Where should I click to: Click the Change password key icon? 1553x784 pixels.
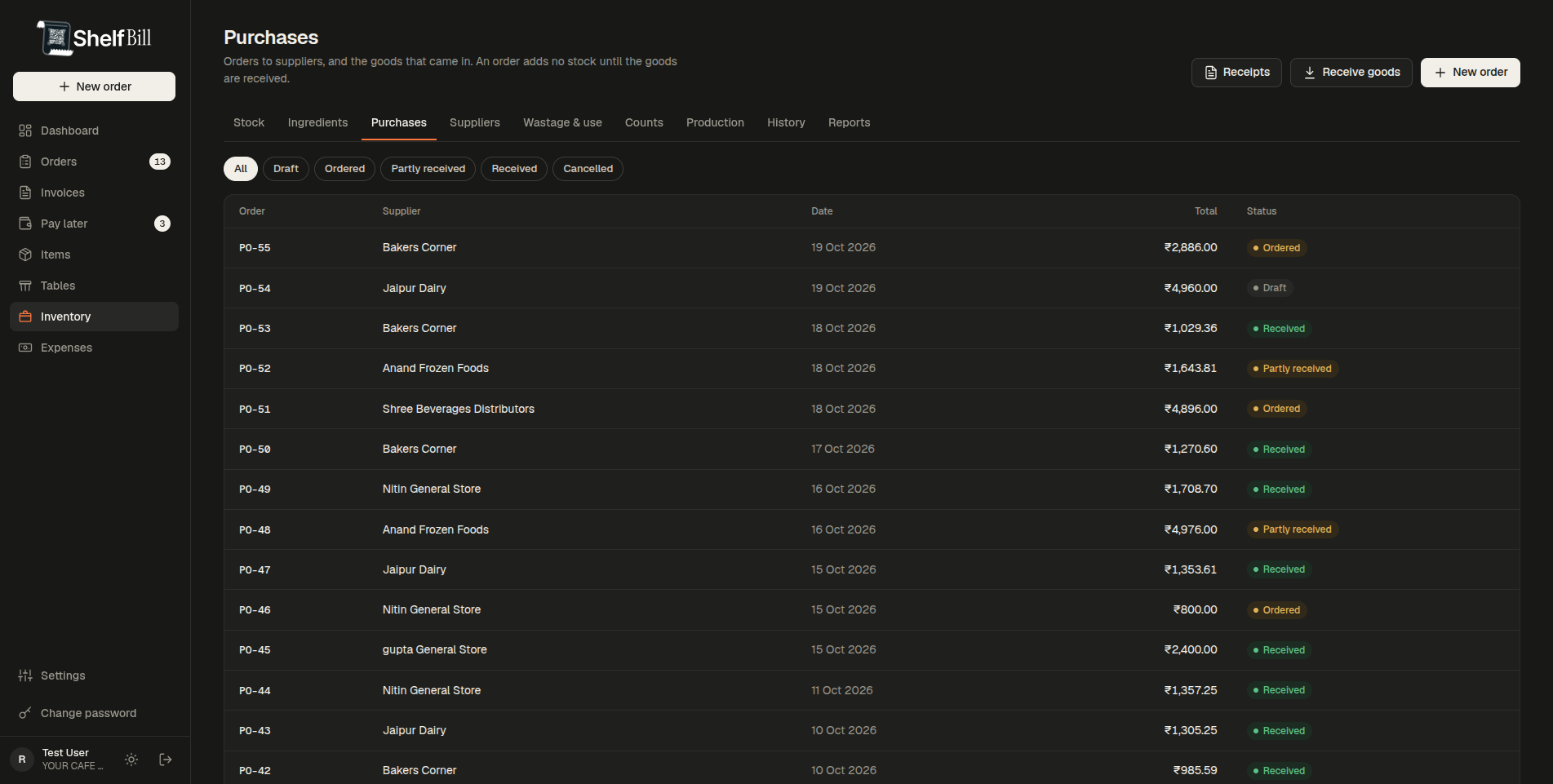(25, 713)
